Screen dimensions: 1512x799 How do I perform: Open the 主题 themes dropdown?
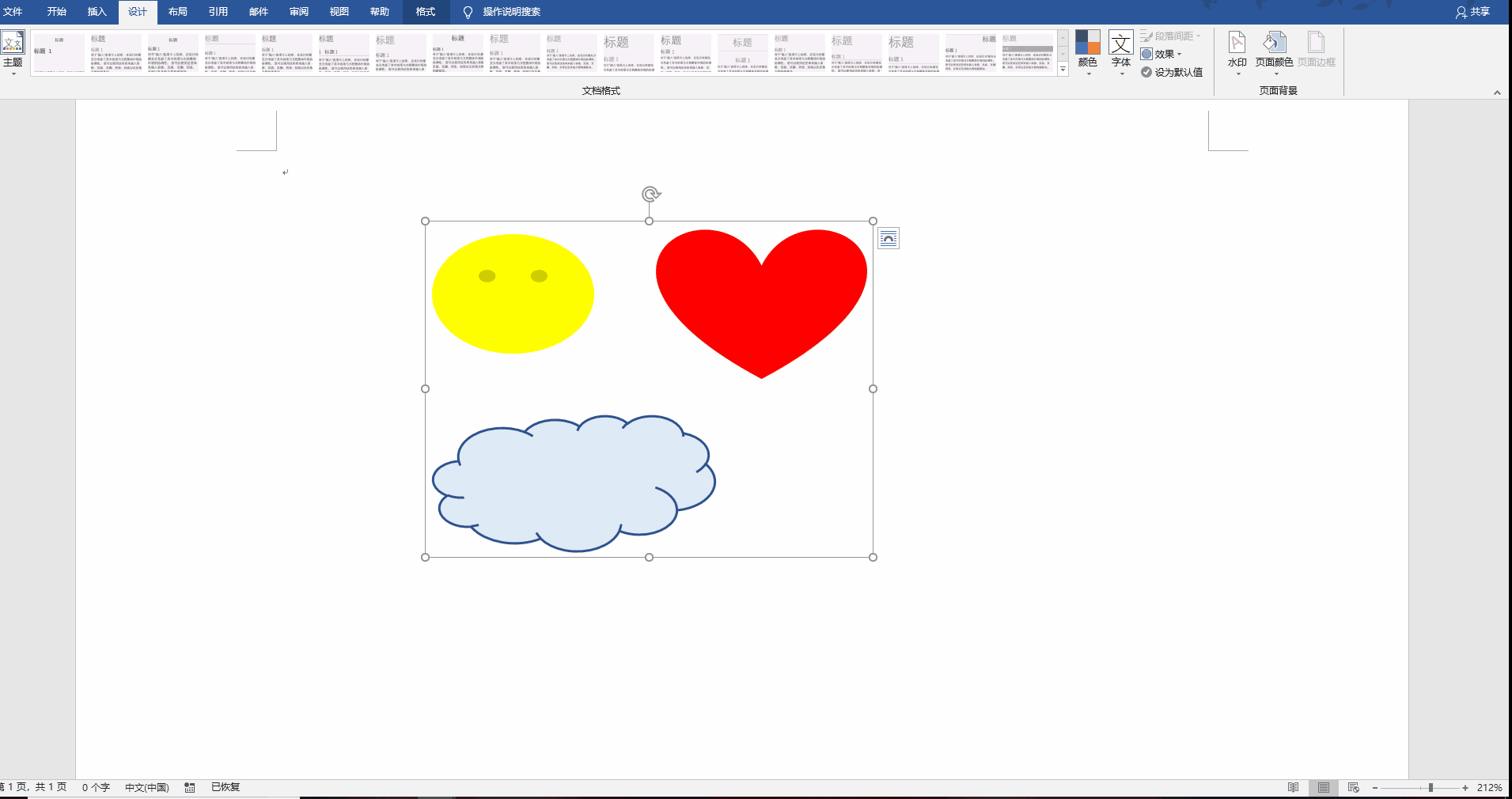(13, 53)
